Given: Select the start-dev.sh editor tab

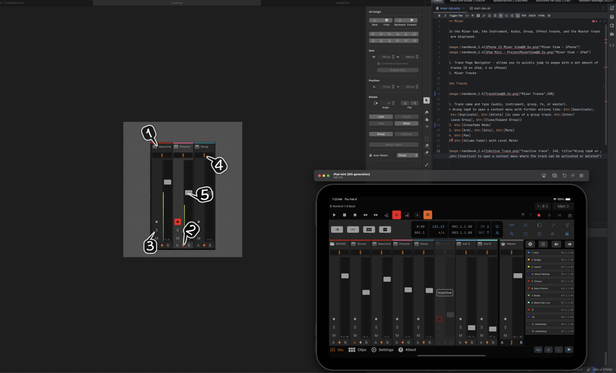Looking at the screenshot, I should pos(480,8).
